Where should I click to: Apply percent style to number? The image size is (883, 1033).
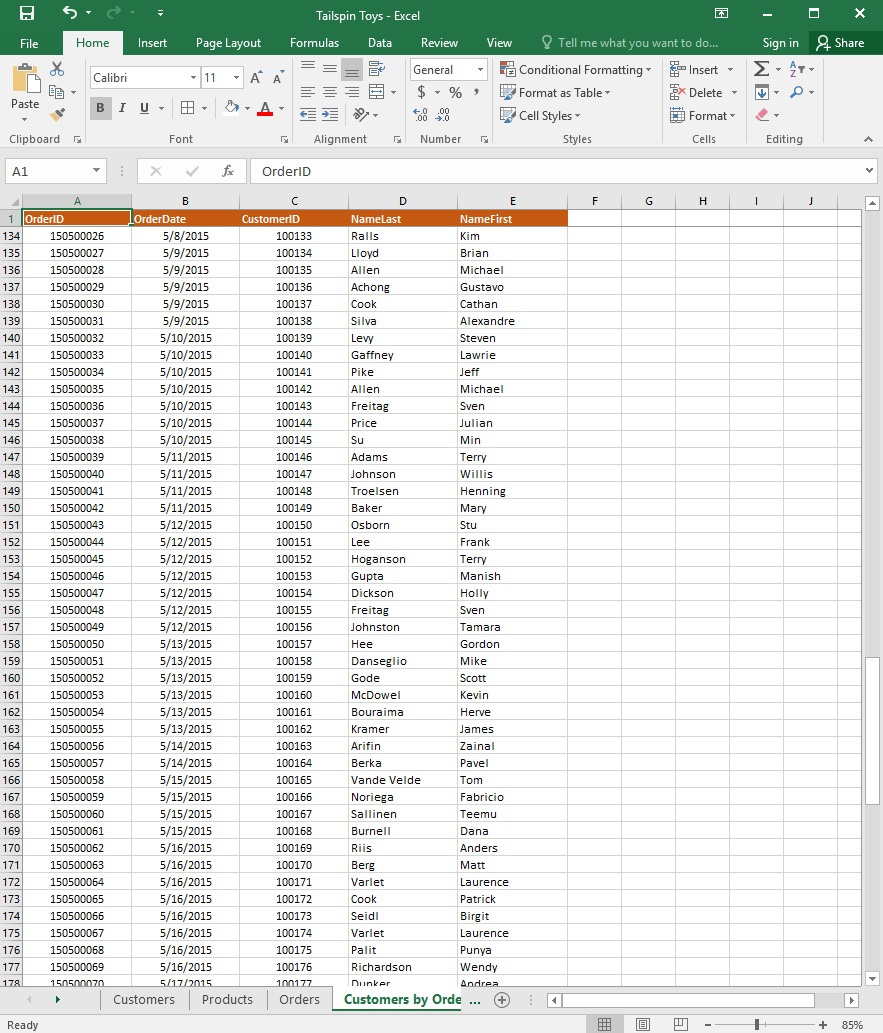coord(455,92)
